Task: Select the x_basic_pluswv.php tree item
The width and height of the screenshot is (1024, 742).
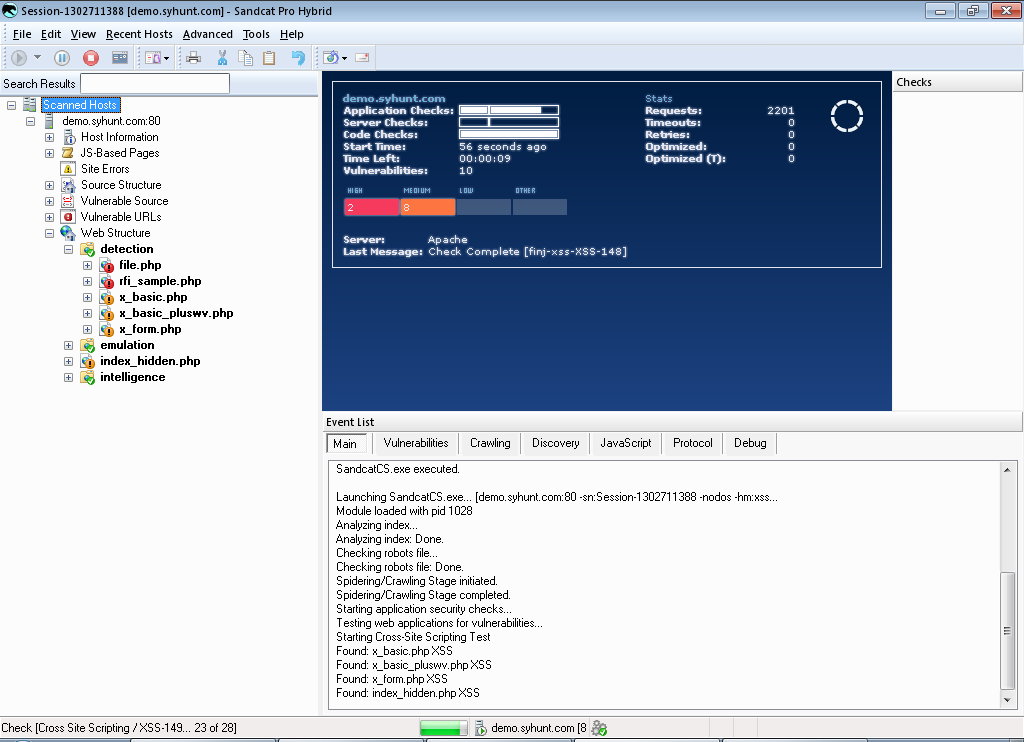Action: point(176,314)
